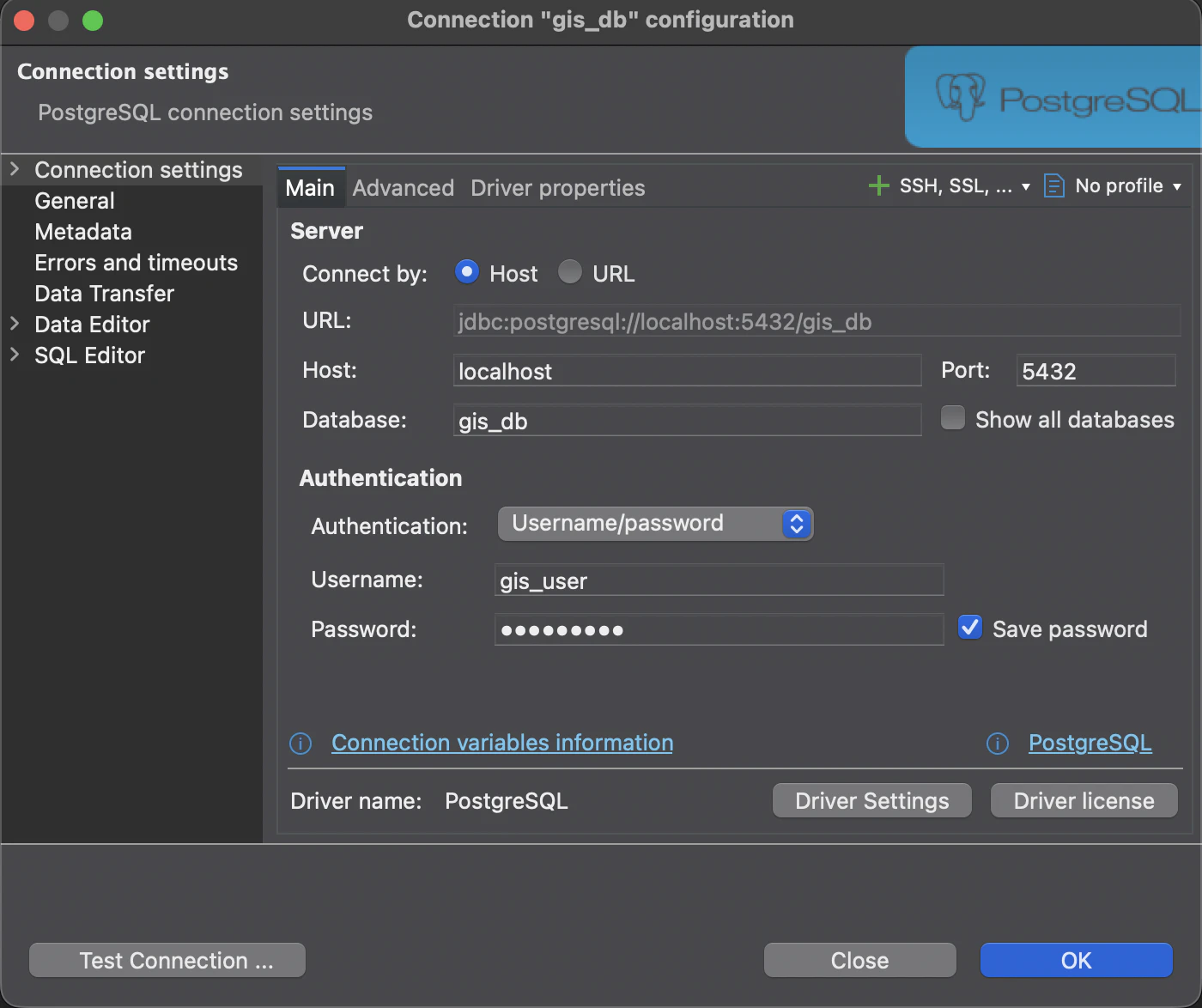Select SQL Editor in the sidebar

point(90,355)
